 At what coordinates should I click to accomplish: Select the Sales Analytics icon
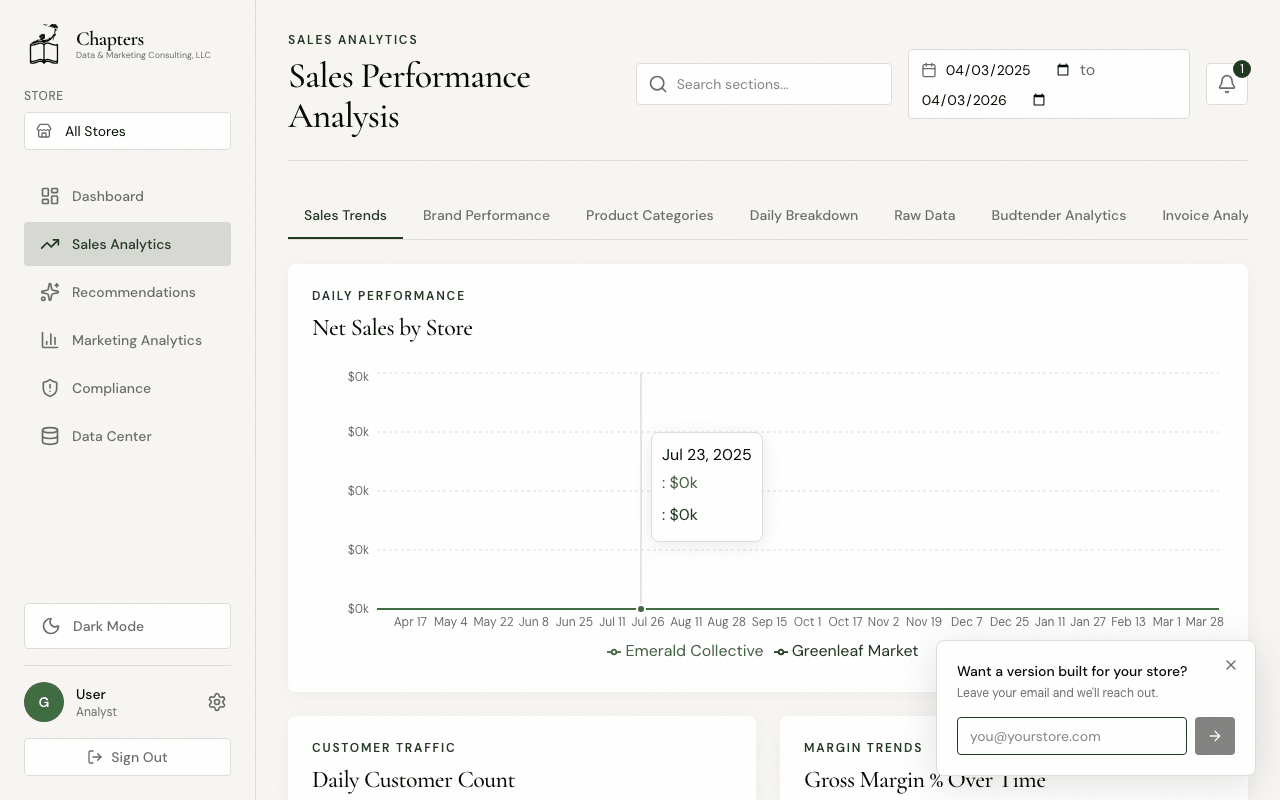click(x=49, y=244)
